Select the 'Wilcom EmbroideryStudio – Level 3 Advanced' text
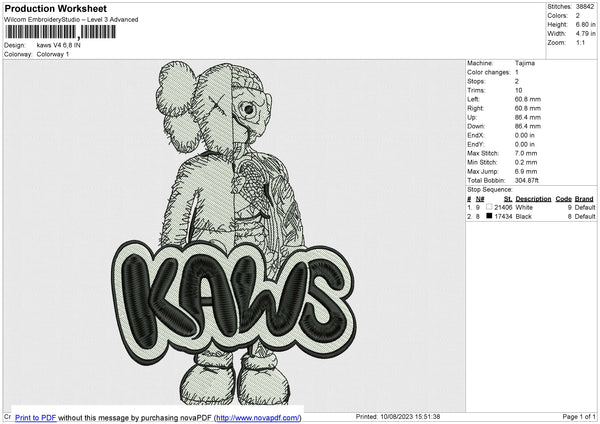Screen dimensions: 600x424 [x=71, y=20]
